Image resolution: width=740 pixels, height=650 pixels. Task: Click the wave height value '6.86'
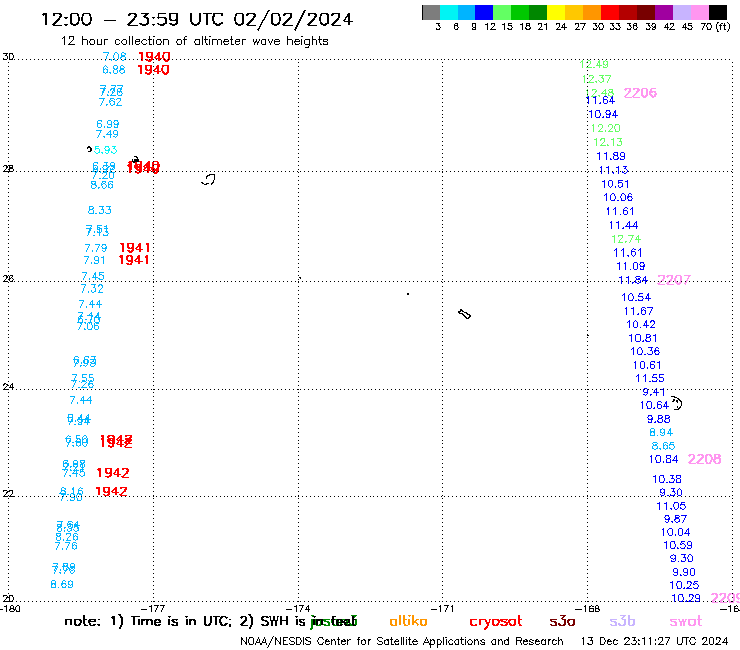[114, 70]
